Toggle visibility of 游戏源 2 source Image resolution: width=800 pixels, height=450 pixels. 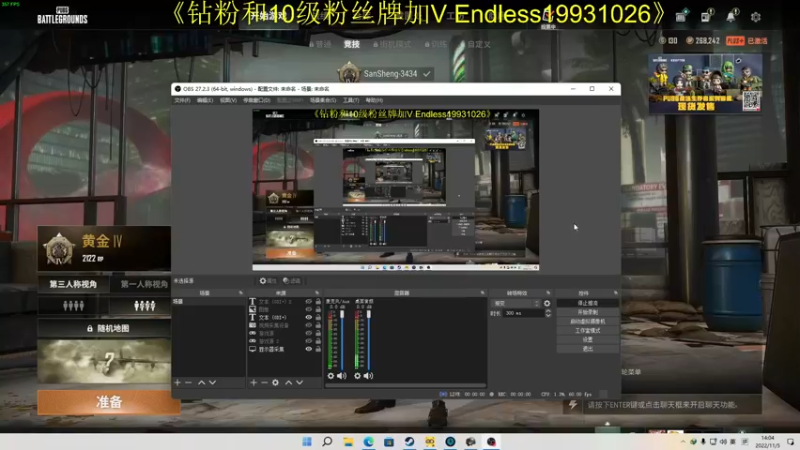tap(309, 341)
